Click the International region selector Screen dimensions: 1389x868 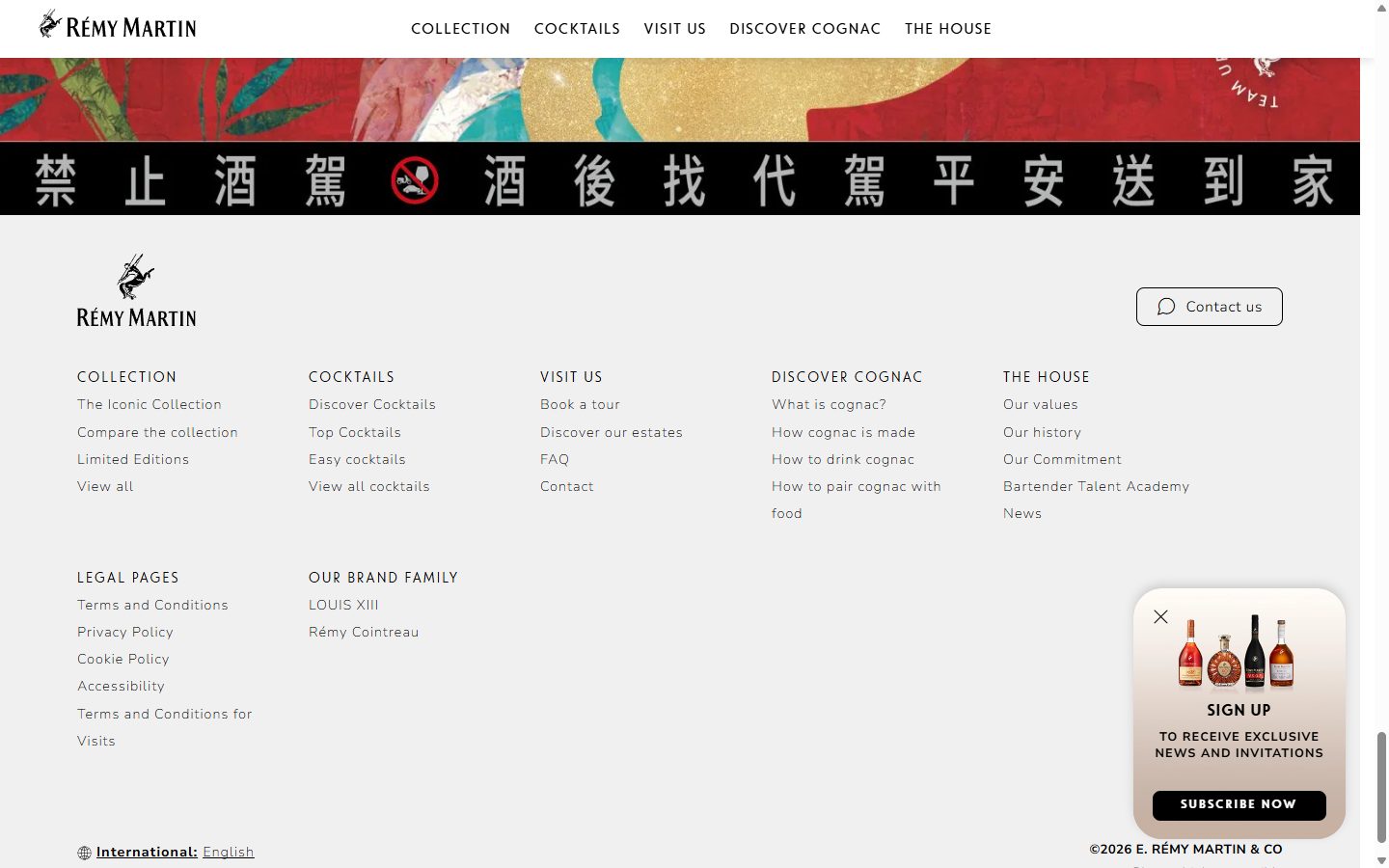[x=147, y=852]
